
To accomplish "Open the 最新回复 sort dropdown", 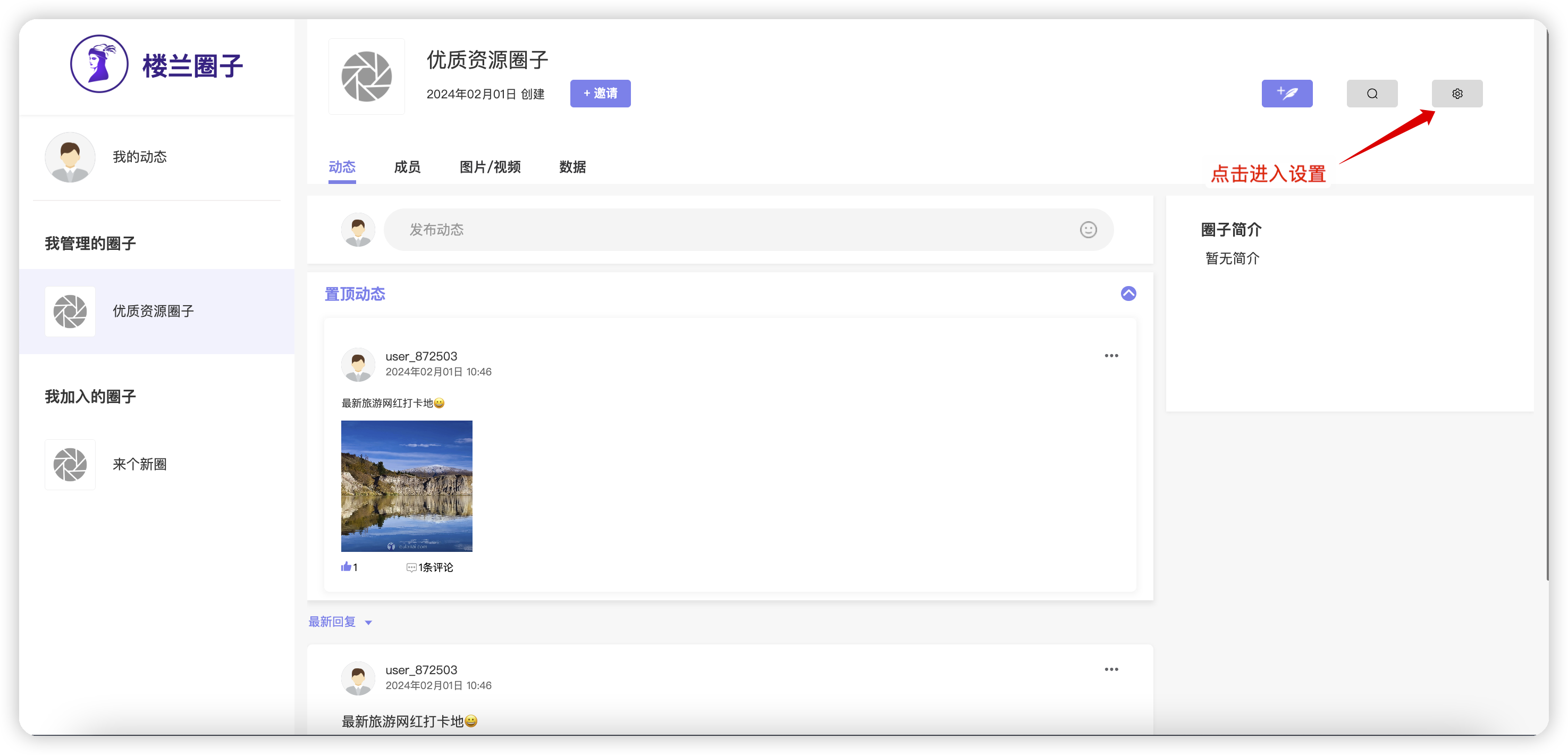I will click(340, 622).
